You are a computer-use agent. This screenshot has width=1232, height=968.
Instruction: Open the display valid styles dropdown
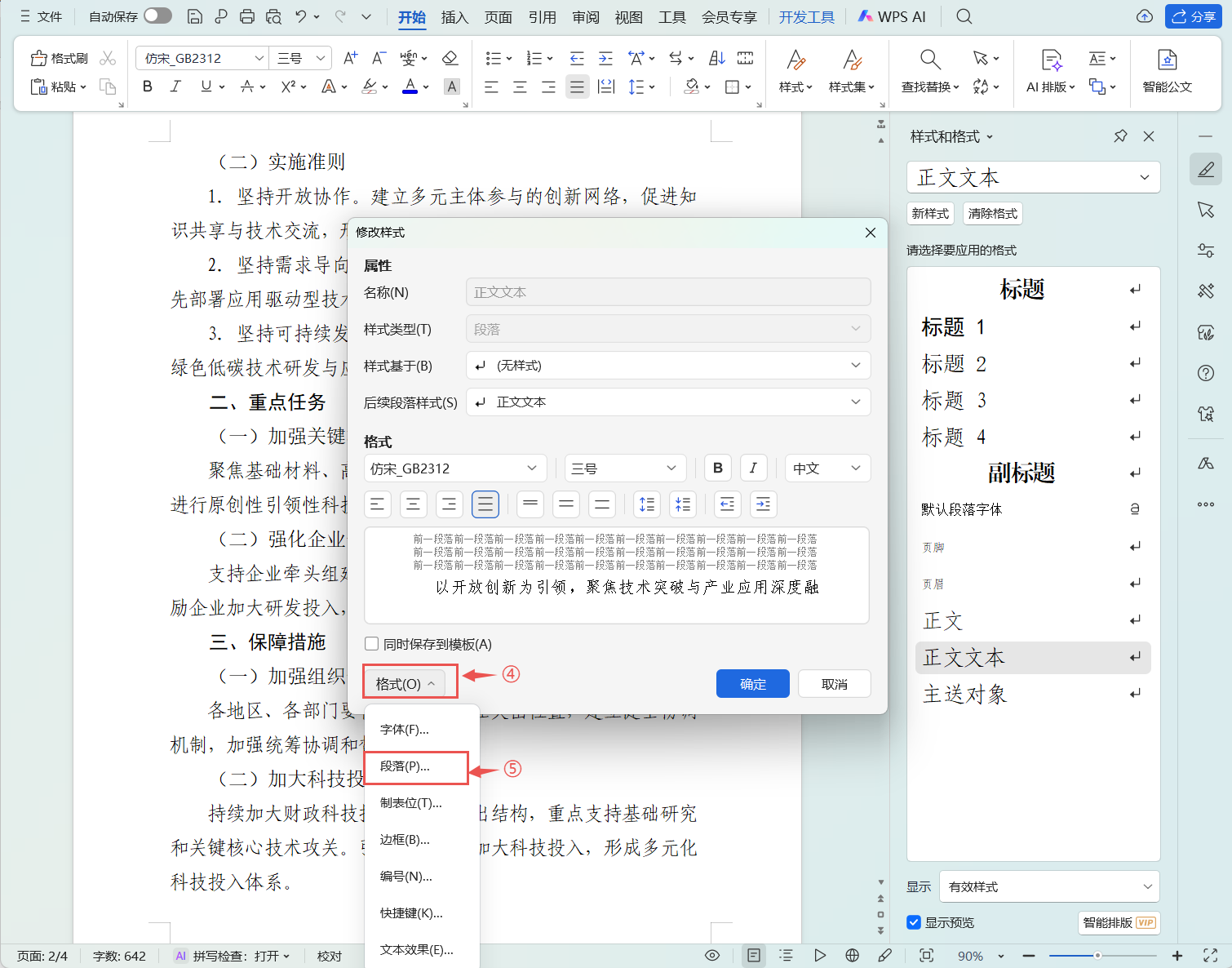[x=1049, y=886]
